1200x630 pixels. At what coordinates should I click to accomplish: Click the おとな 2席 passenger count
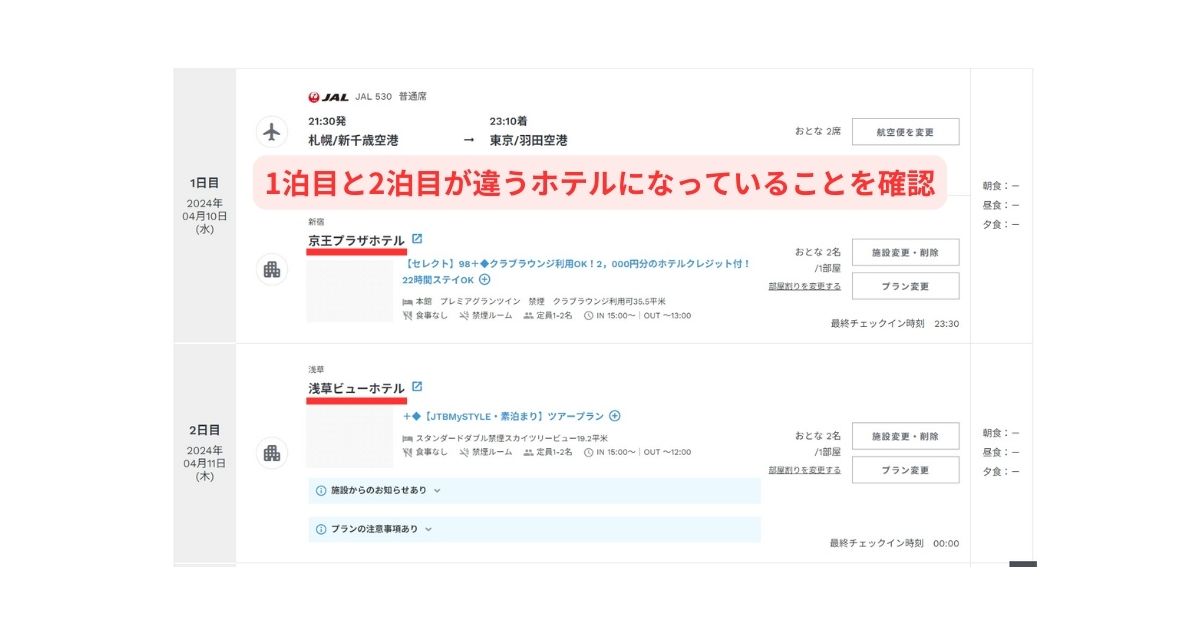click(x=818, y=132)
